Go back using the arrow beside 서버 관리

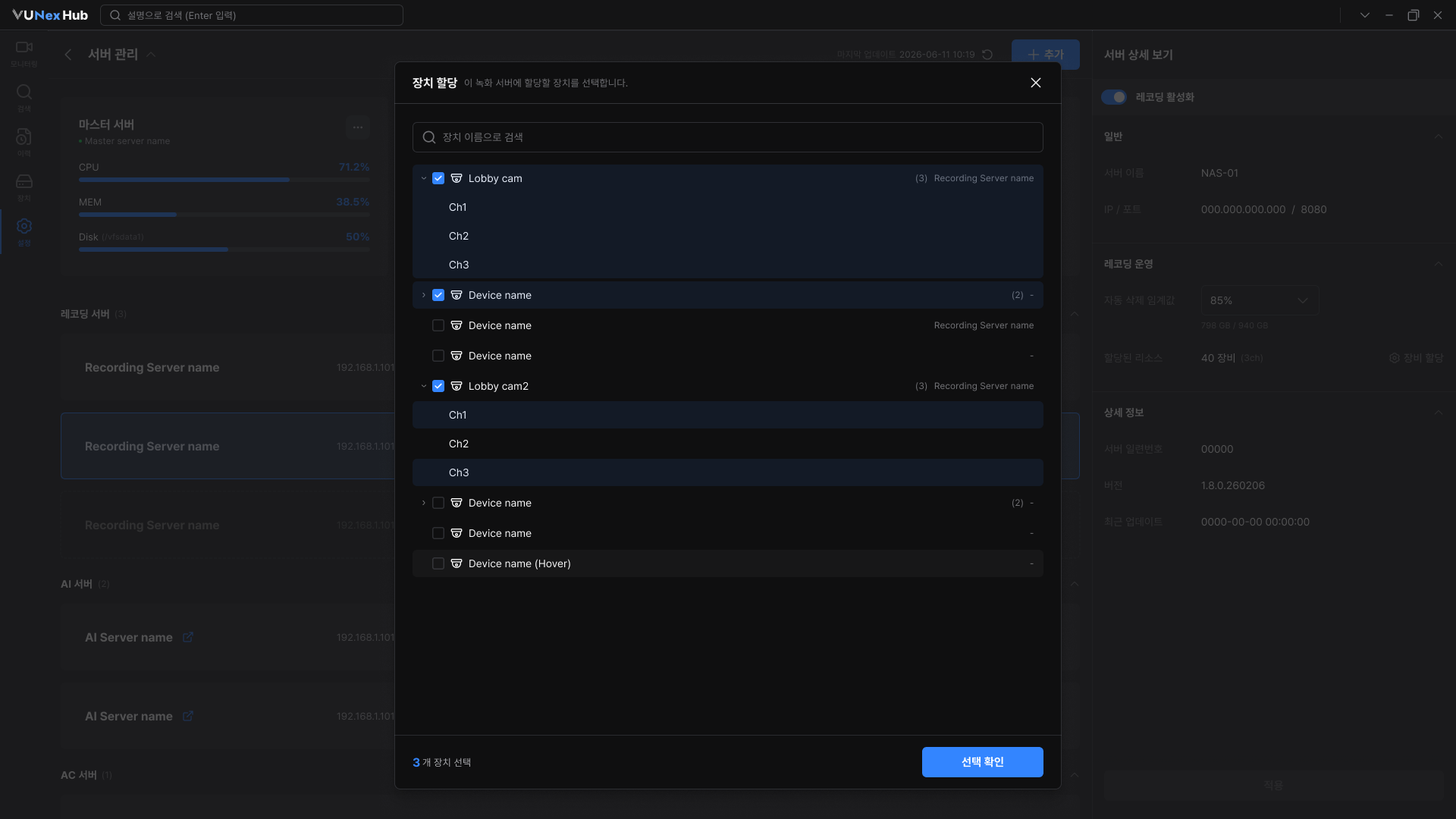68,55
